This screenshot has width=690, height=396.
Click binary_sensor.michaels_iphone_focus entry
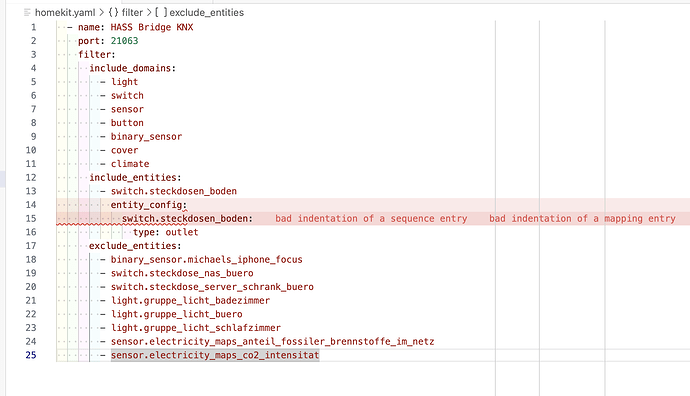tap(206, 259)
